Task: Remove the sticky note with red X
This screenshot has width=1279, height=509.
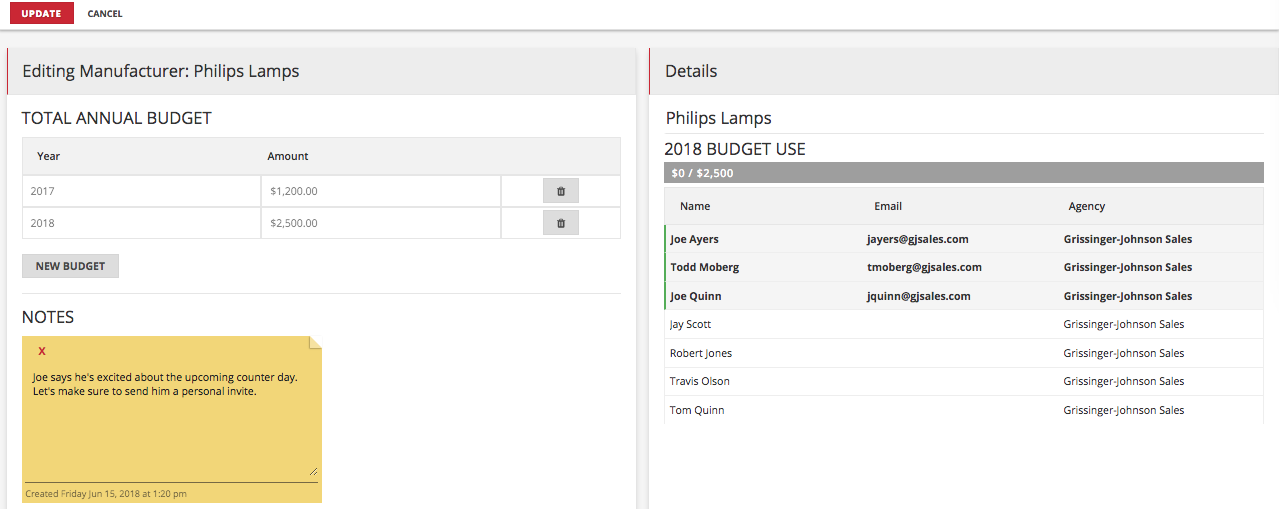Action: [42, 351]
